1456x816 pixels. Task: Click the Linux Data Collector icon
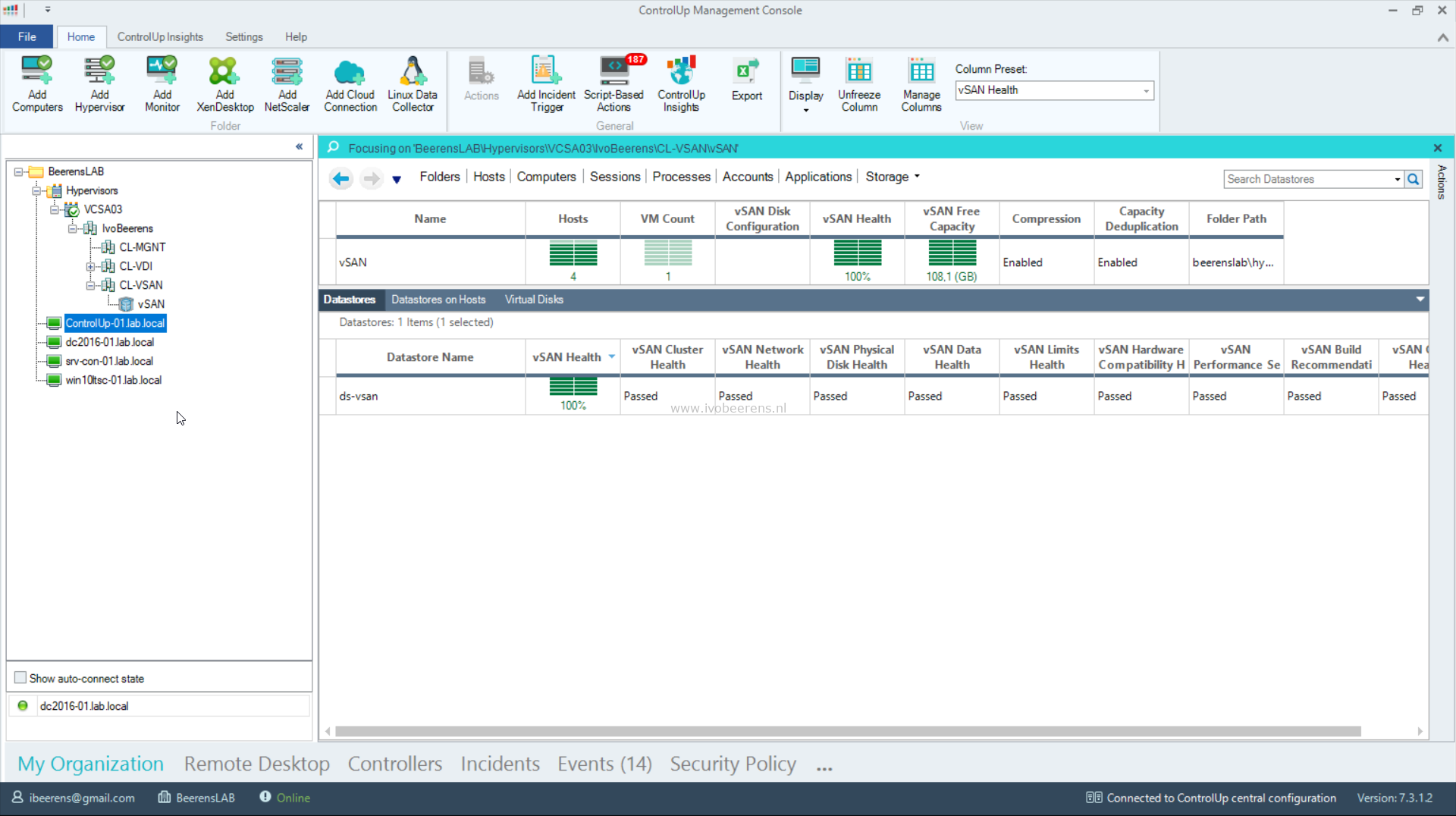[x=413, y=83]
